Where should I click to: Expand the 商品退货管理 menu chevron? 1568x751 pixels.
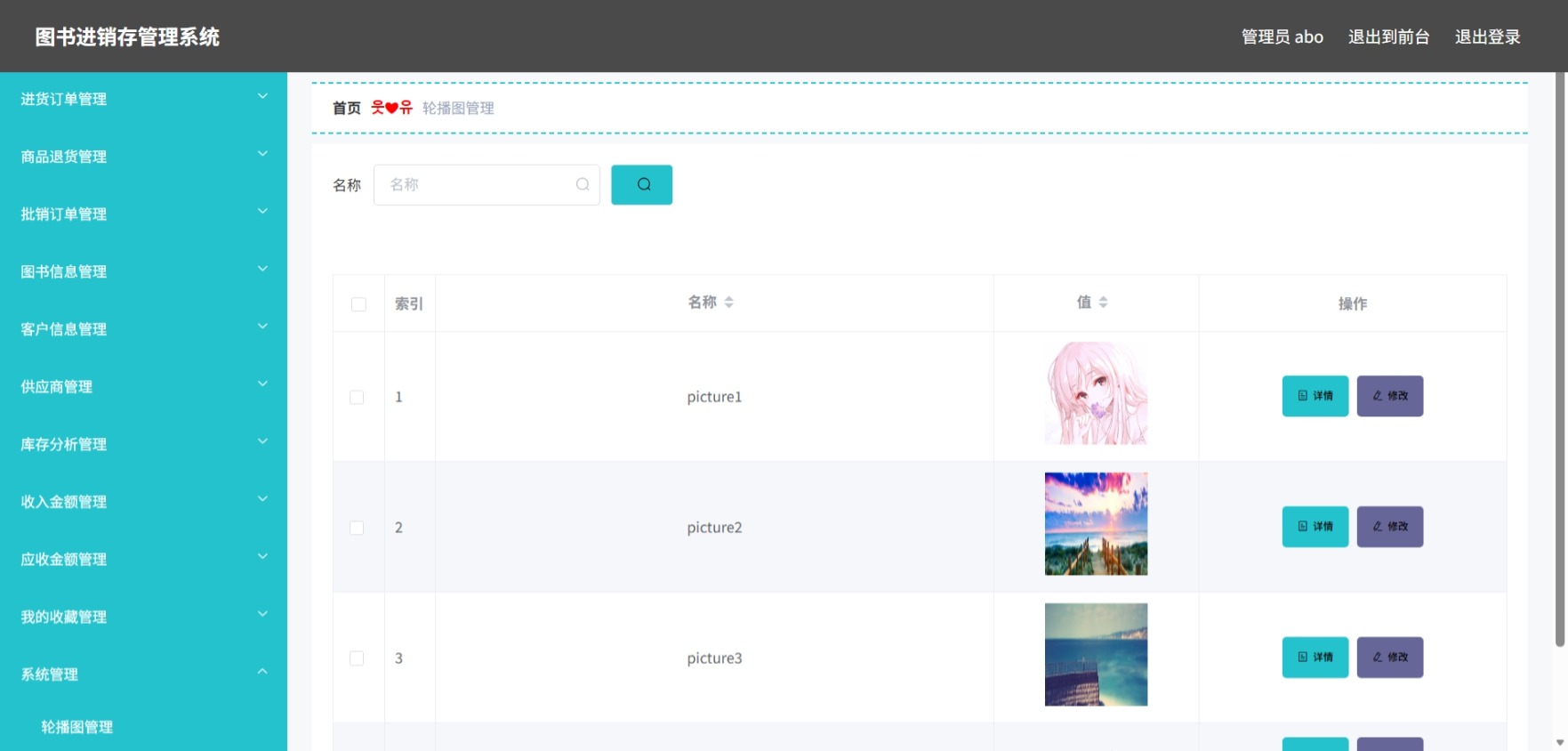point(262,154)
